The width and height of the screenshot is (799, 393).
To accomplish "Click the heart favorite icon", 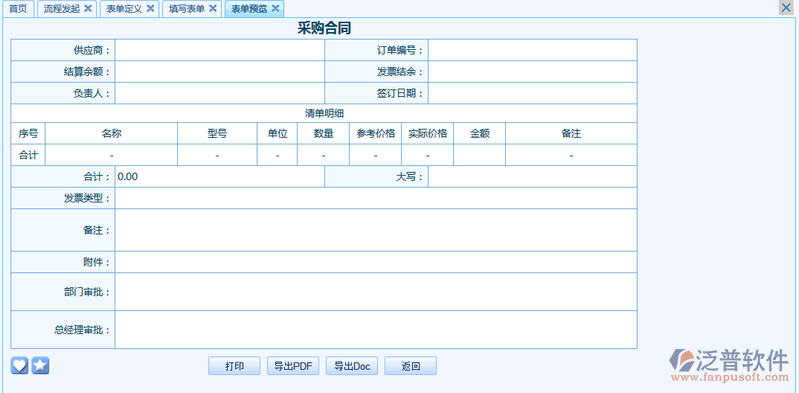I will tap(19, 365).
